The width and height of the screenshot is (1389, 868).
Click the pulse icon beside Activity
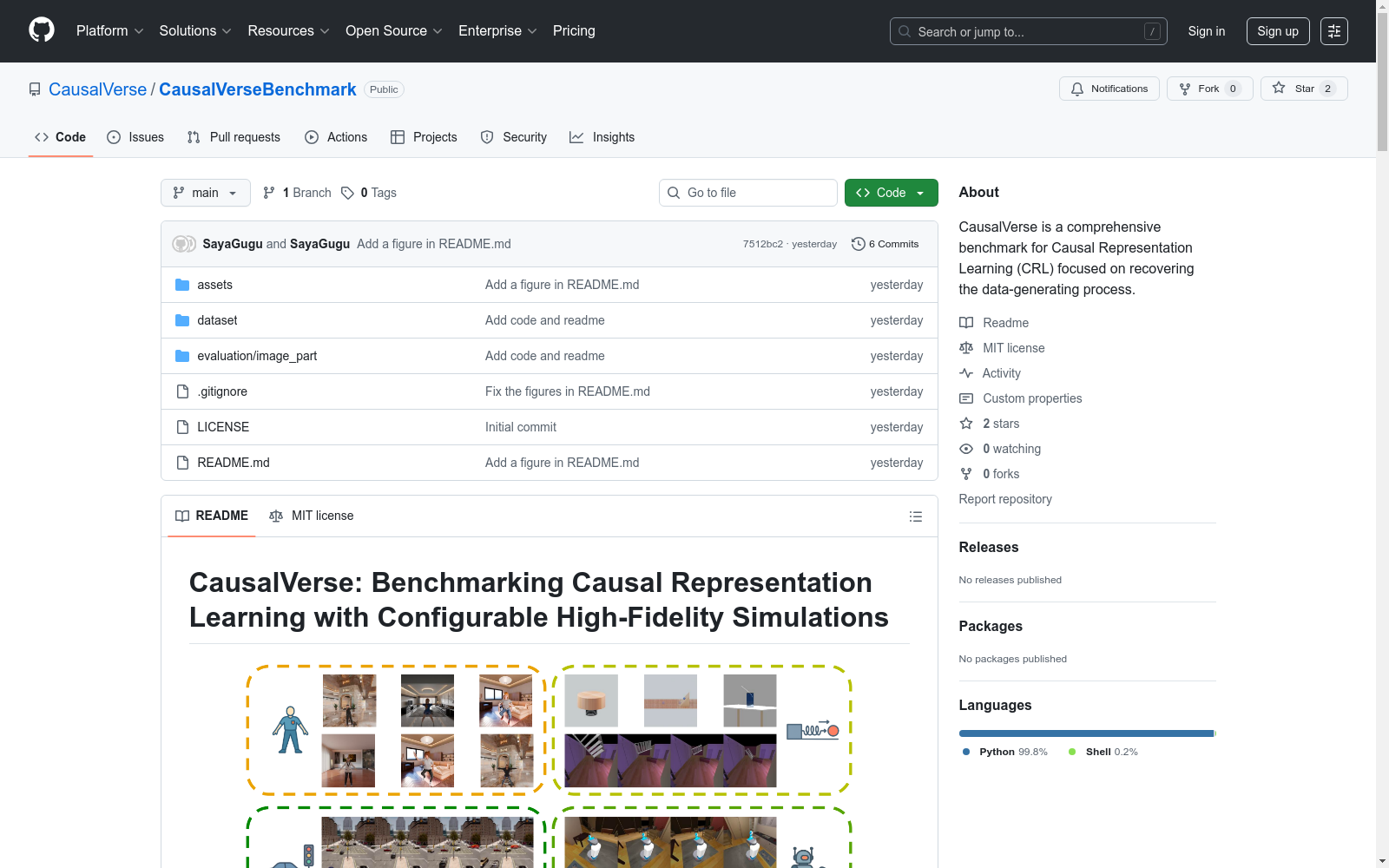pyautogui.click(x=966, y=373)
